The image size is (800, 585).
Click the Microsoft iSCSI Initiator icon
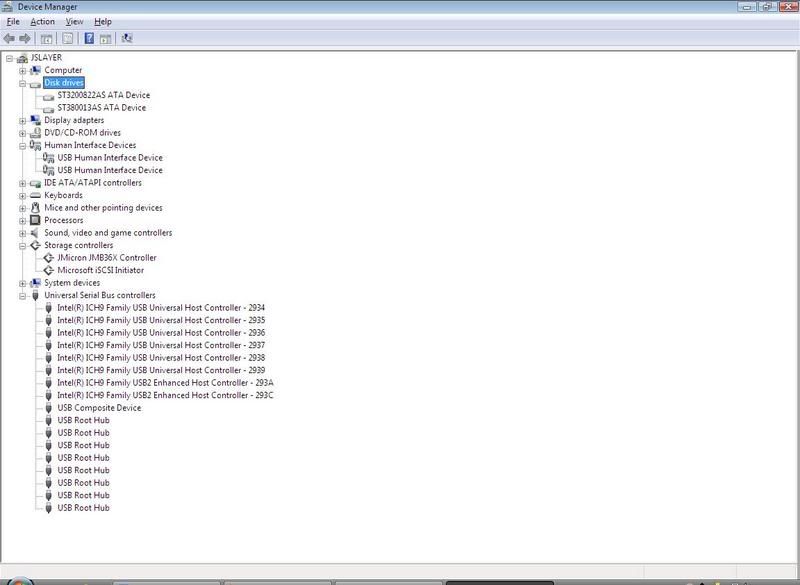pos(48,270)
